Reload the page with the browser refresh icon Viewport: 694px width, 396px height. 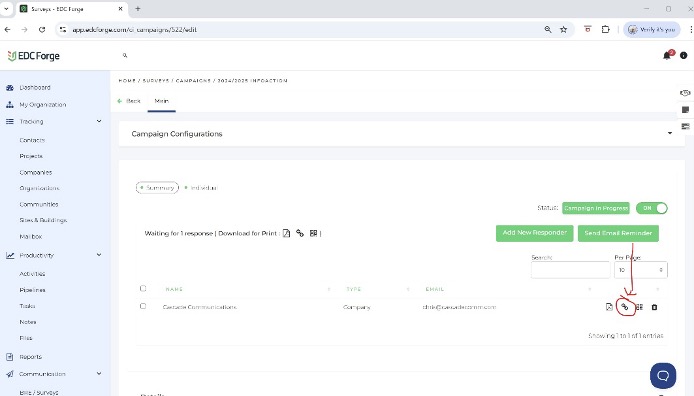(x=42, y=30)
